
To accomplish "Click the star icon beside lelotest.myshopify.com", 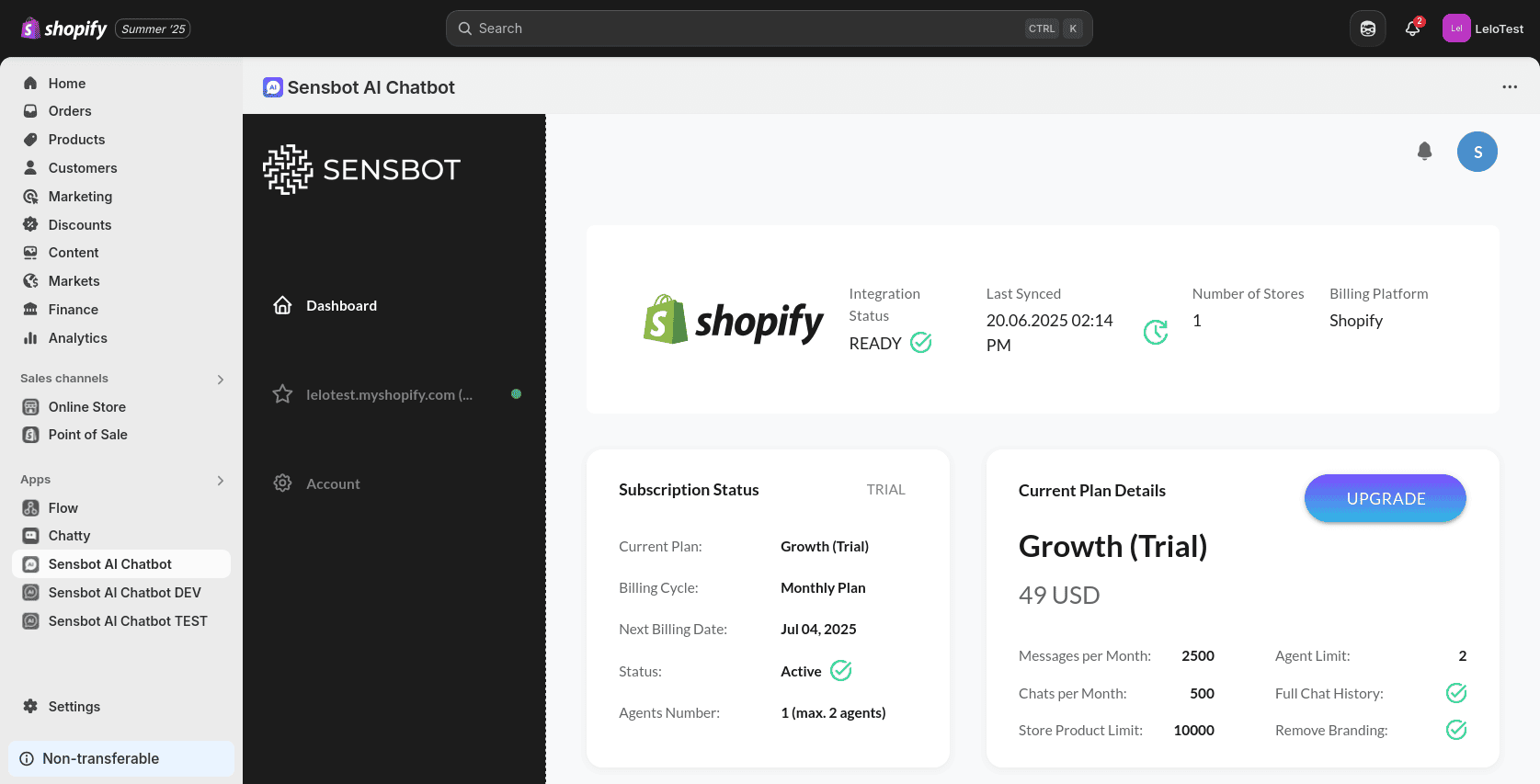I will pyautogui.click(x=282, y=394).
